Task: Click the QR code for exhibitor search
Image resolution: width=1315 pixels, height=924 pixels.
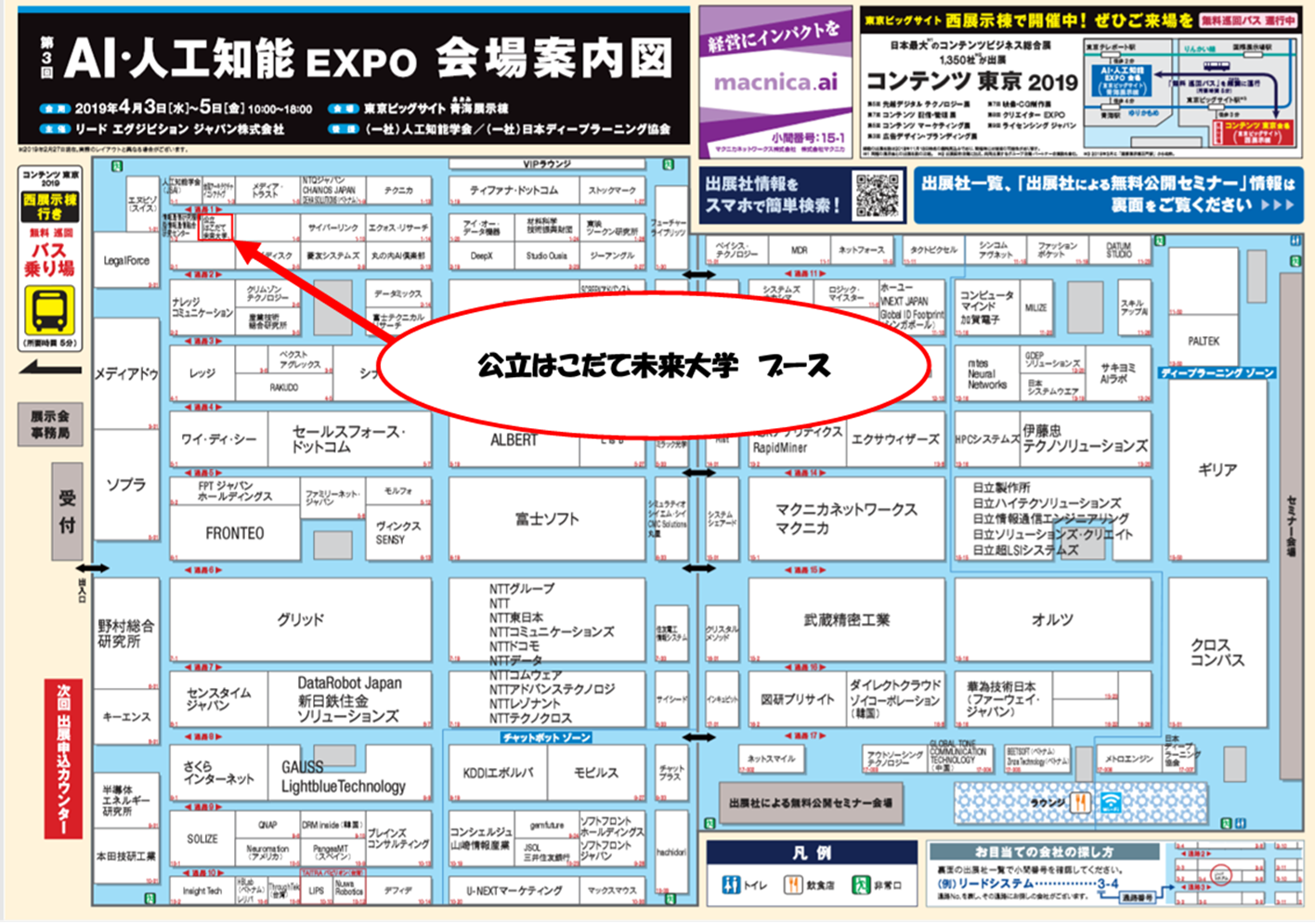Action: click(x=877, y=195)
